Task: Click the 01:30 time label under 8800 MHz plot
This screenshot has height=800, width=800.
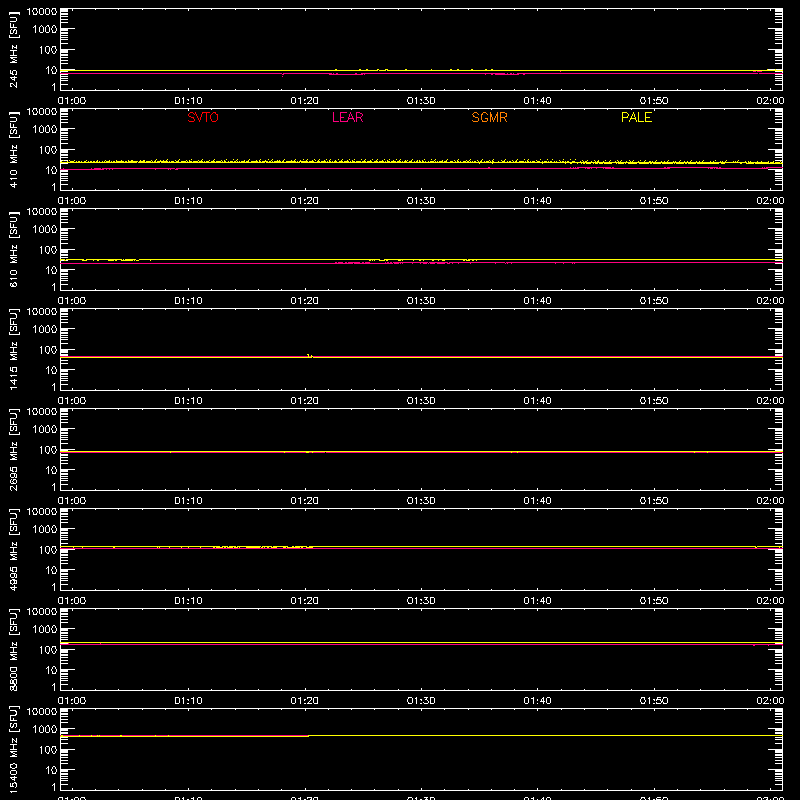Action: pyautogui.click(x=421, y=701)
